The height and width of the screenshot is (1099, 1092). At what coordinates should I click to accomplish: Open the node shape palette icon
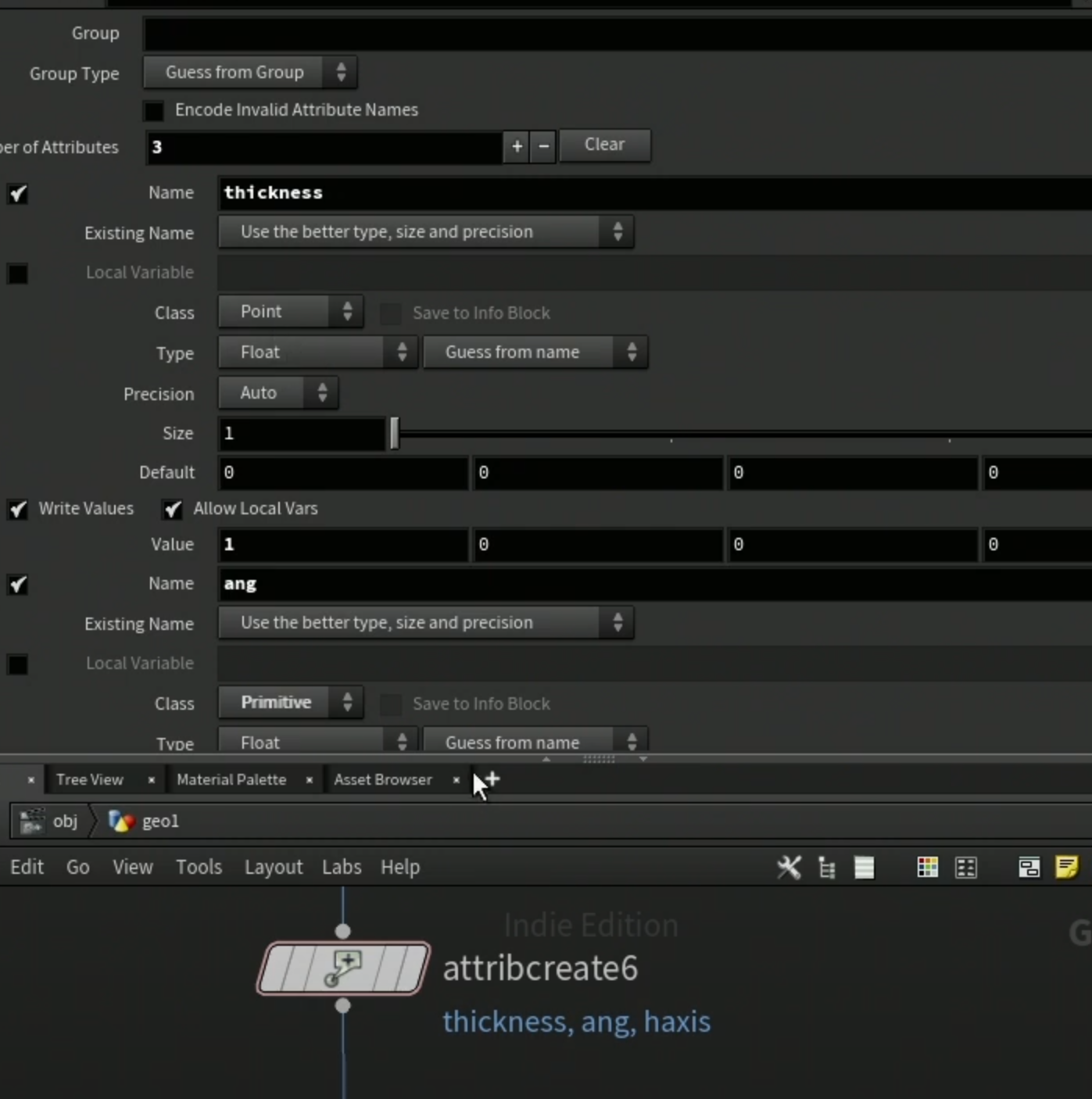pos(967,867)
